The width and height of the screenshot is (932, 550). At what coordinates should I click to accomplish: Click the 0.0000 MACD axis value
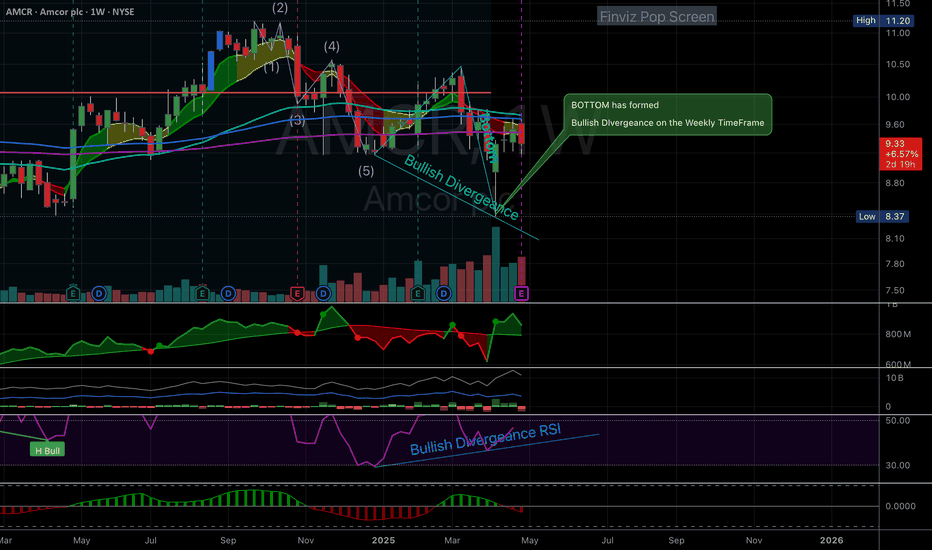point(900,507)
